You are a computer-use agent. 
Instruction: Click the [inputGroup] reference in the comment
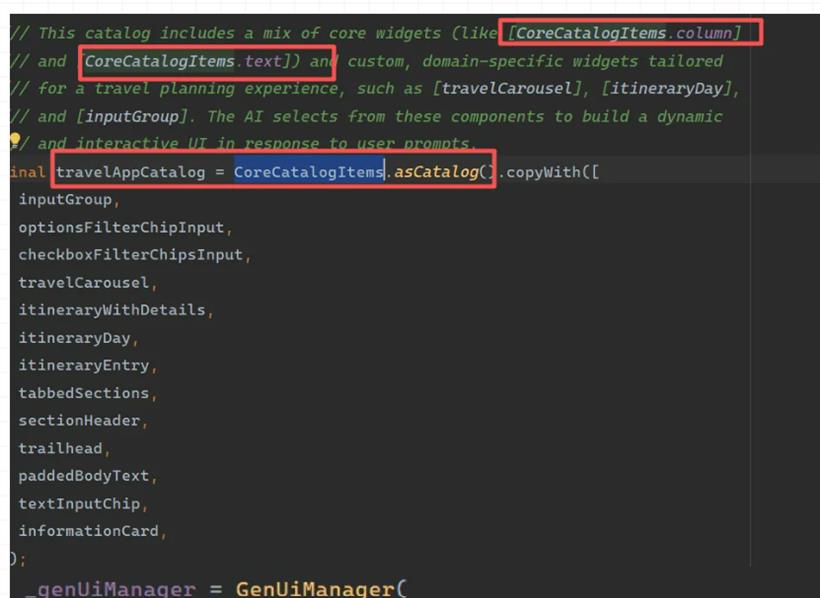coord(131,116)
